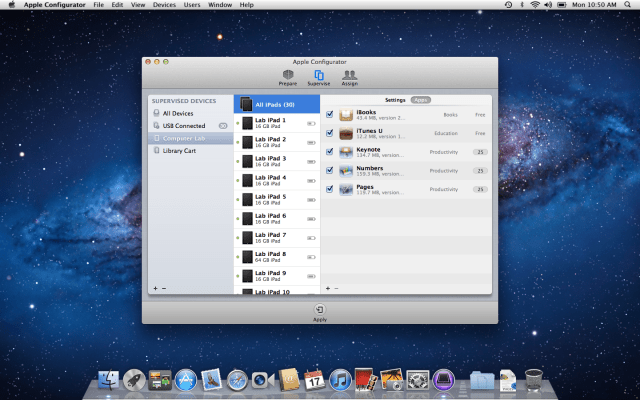The height and width of the screenshot is (400, 640).
Task: Click the Numbers app icon in list
Action: 346,170
